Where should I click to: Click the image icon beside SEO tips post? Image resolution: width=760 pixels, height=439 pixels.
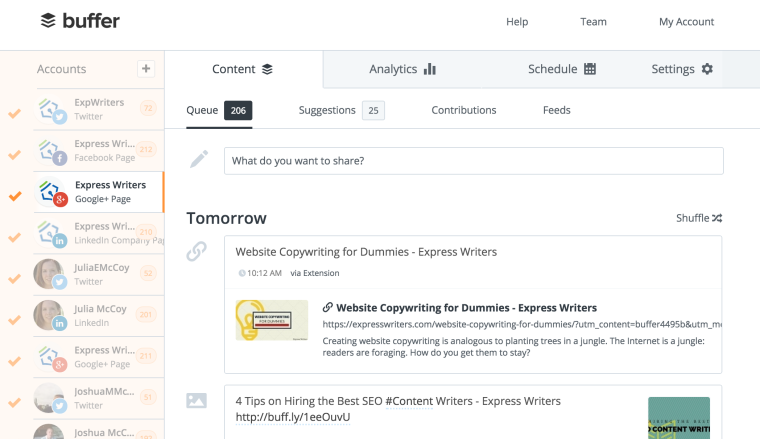196,401
